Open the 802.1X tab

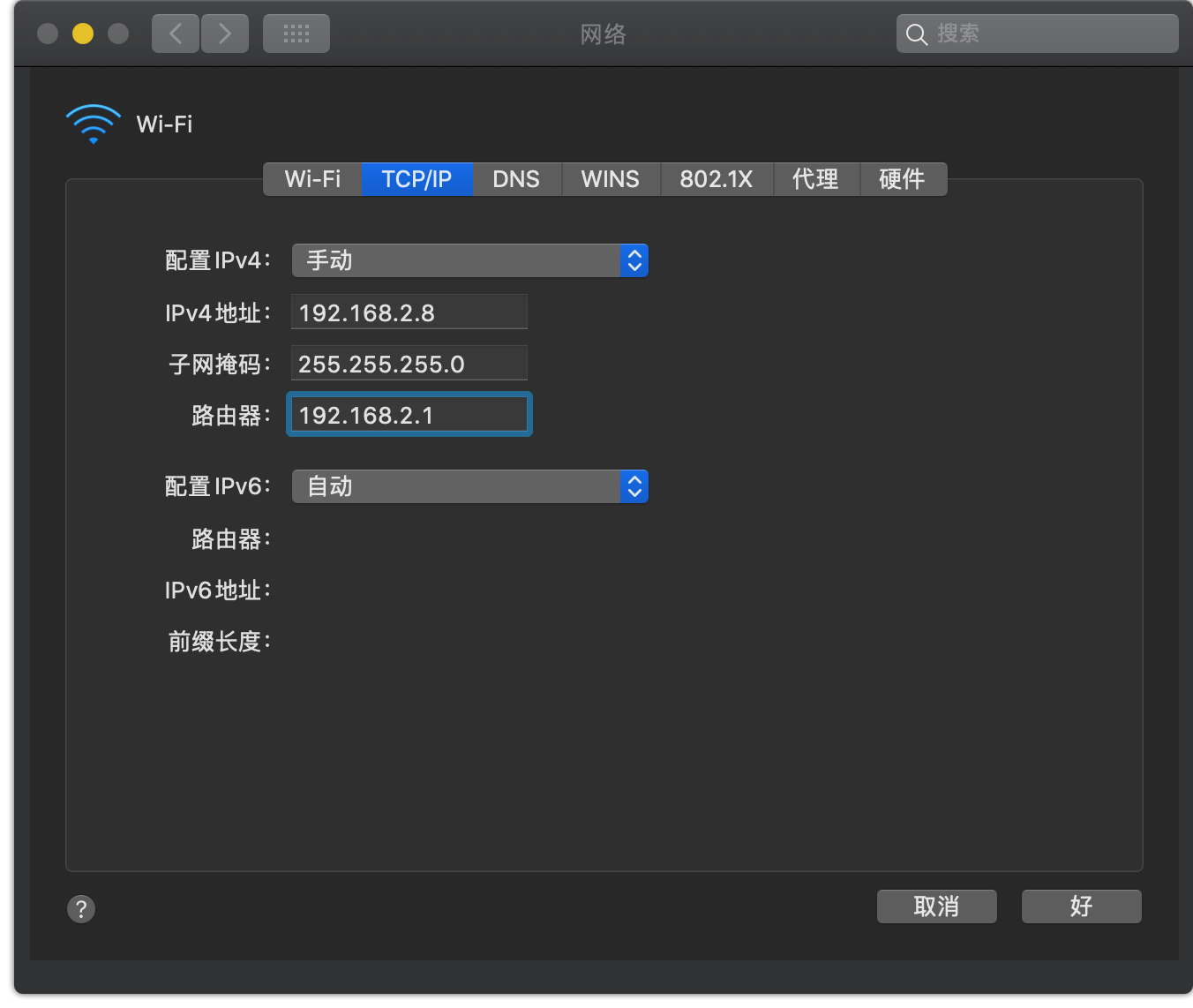tap(716, 179)
